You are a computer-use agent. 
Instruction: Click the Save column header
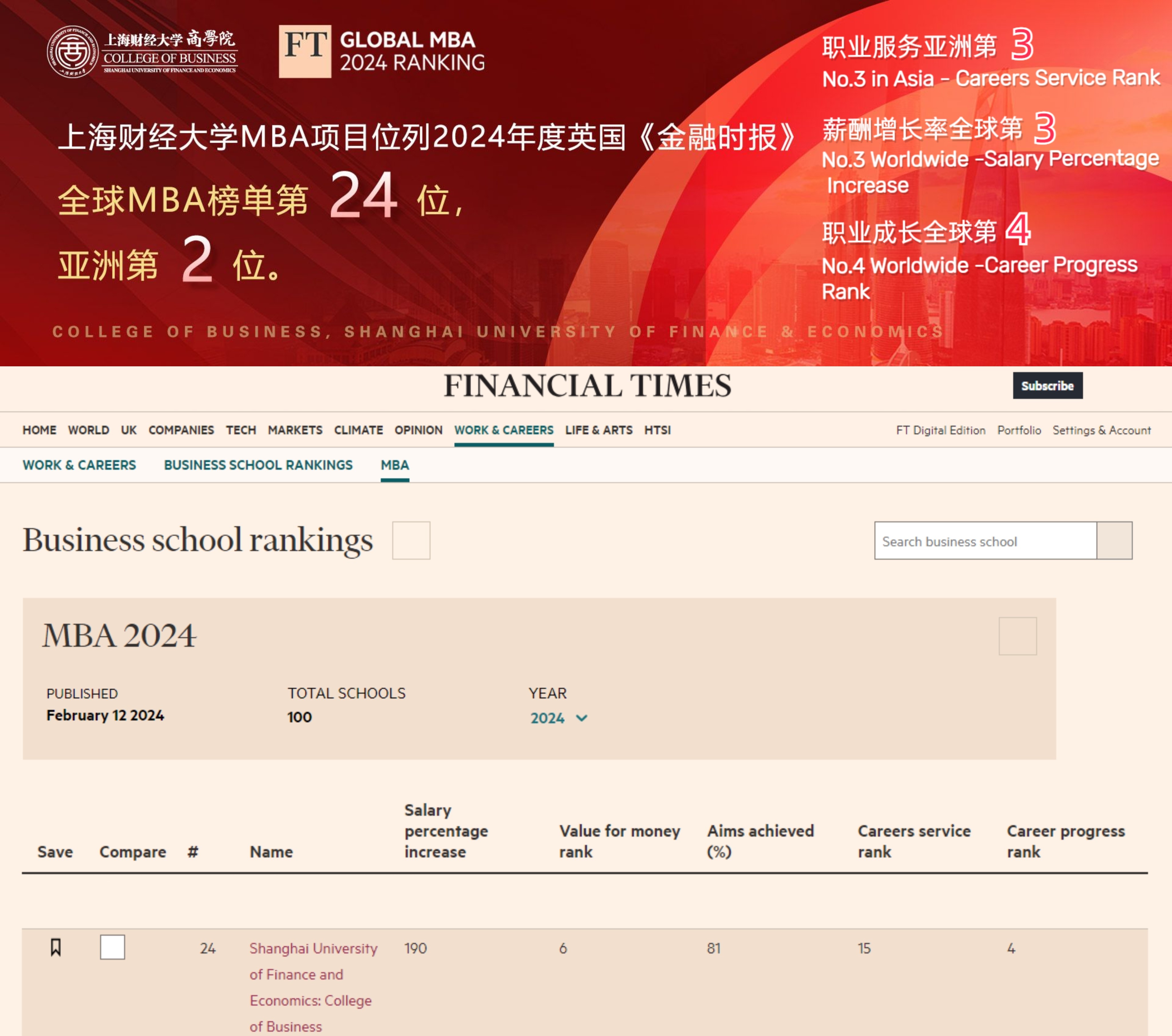pos(55,852)
